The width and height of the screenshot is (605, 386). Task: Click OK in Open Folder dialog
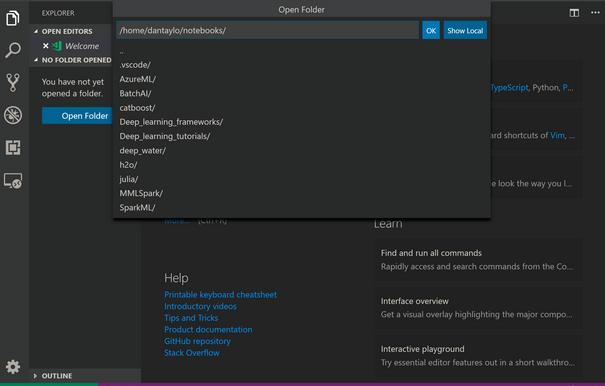(x=431, y=30)
